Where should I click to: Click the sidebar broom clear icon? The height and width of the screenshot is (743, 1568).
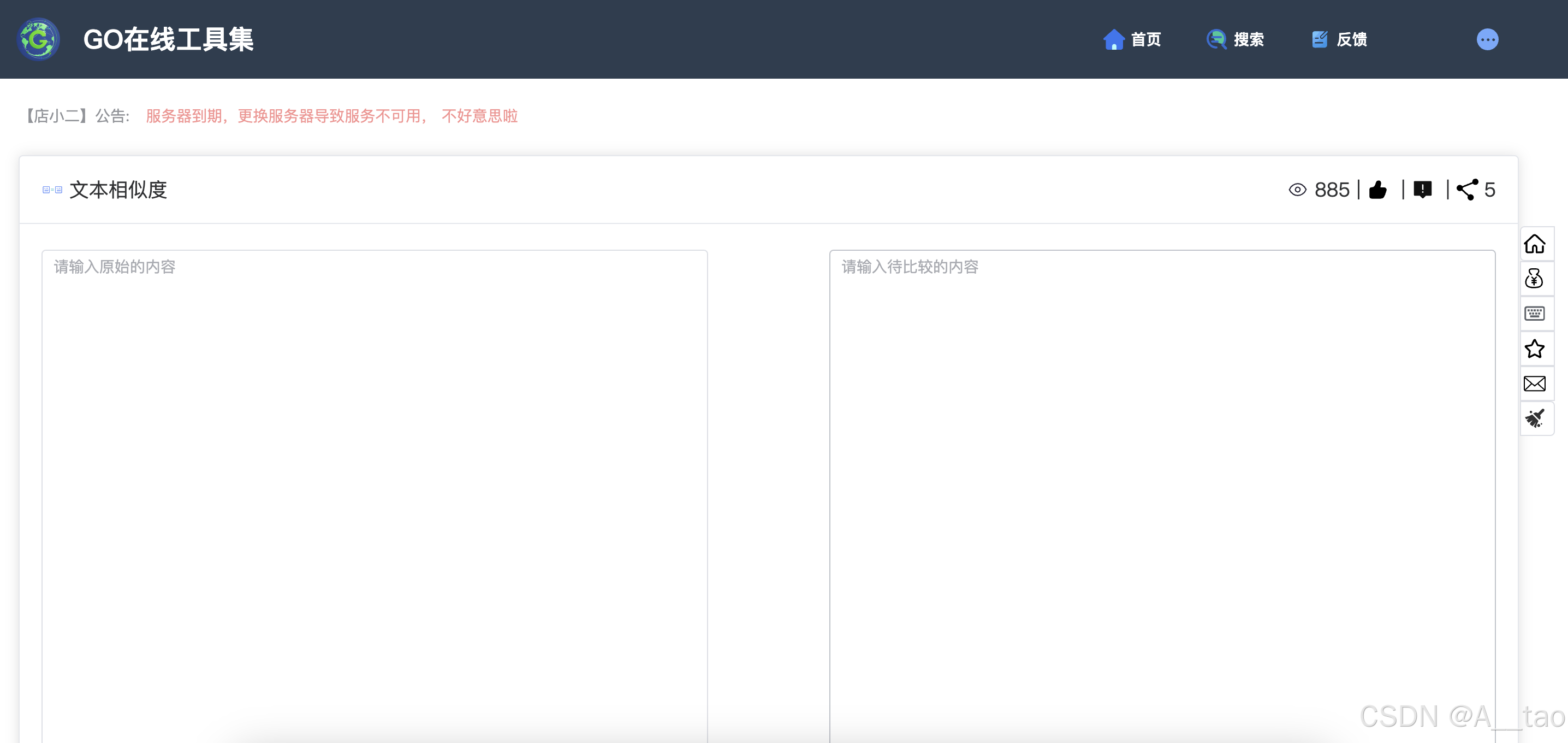pos(1535,418)
